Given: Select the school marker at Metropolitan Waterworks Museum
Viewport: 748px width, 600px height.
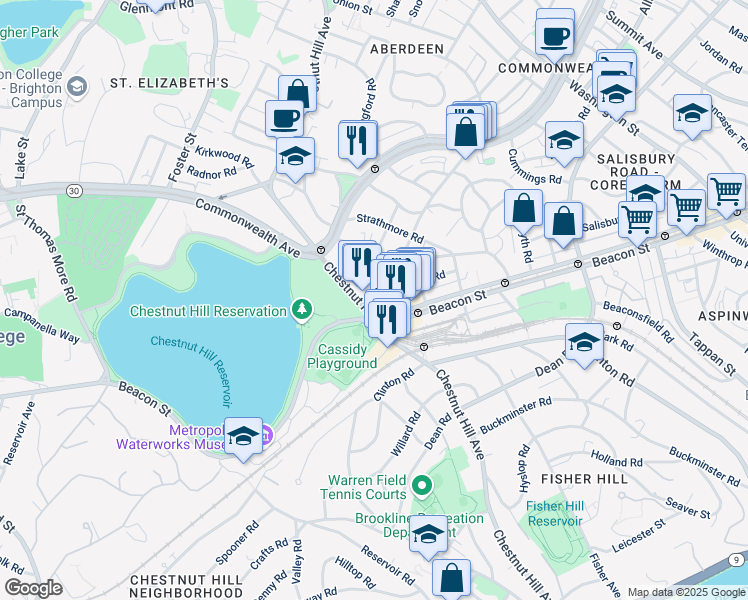Looking at the screenshot, I should tap(243, 437).
